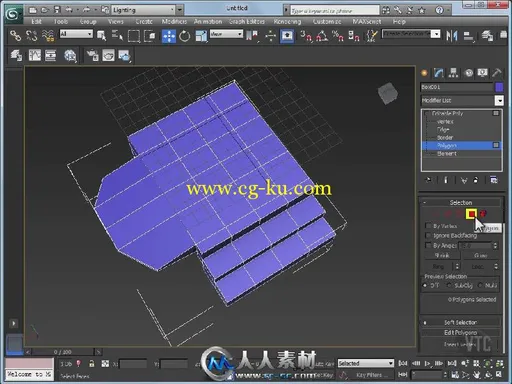Choose the Rectangular Selection Region tool
512x384 pixels.
pos(134,36)
